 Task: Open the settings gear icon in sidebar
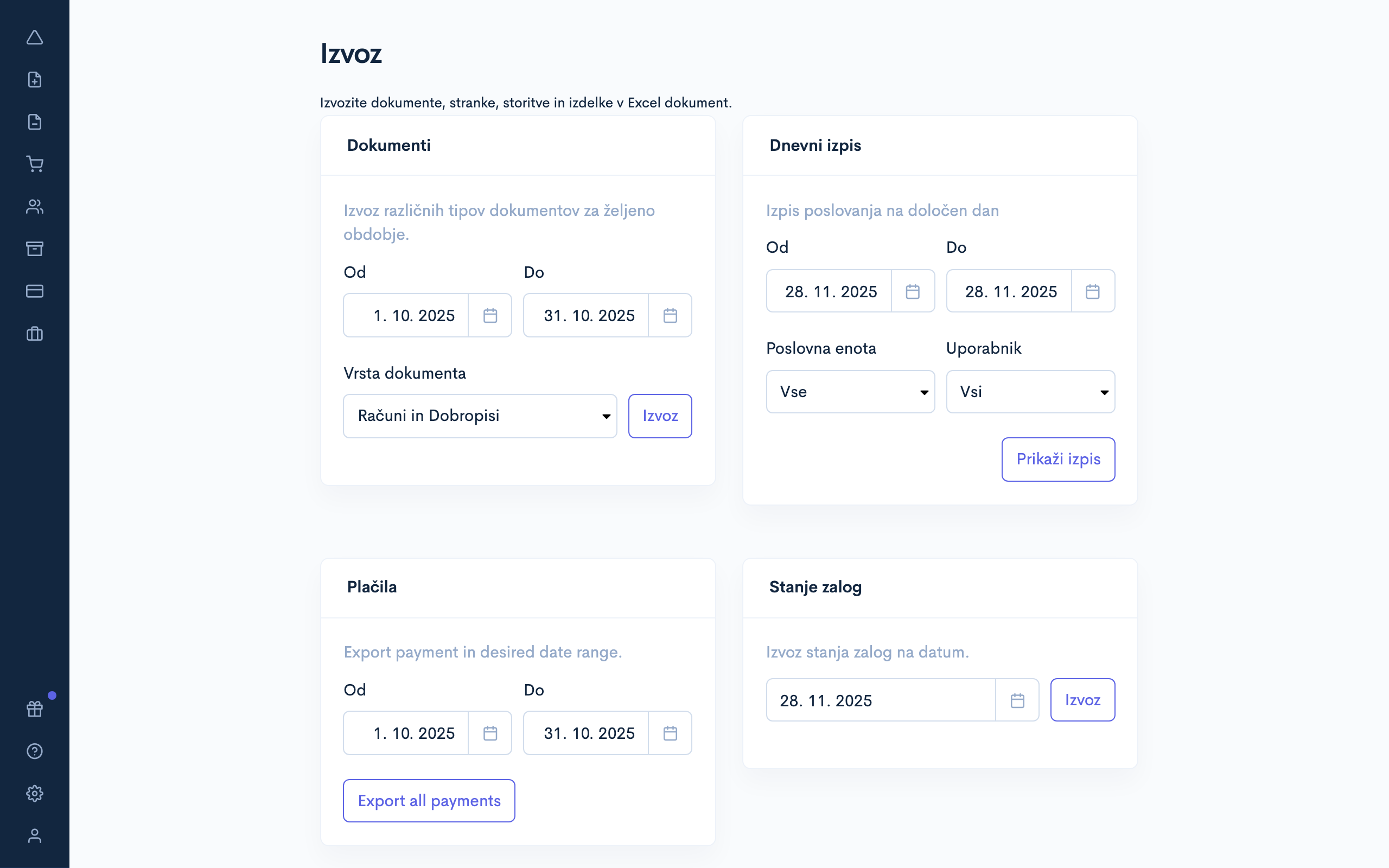tap(34, 793)
